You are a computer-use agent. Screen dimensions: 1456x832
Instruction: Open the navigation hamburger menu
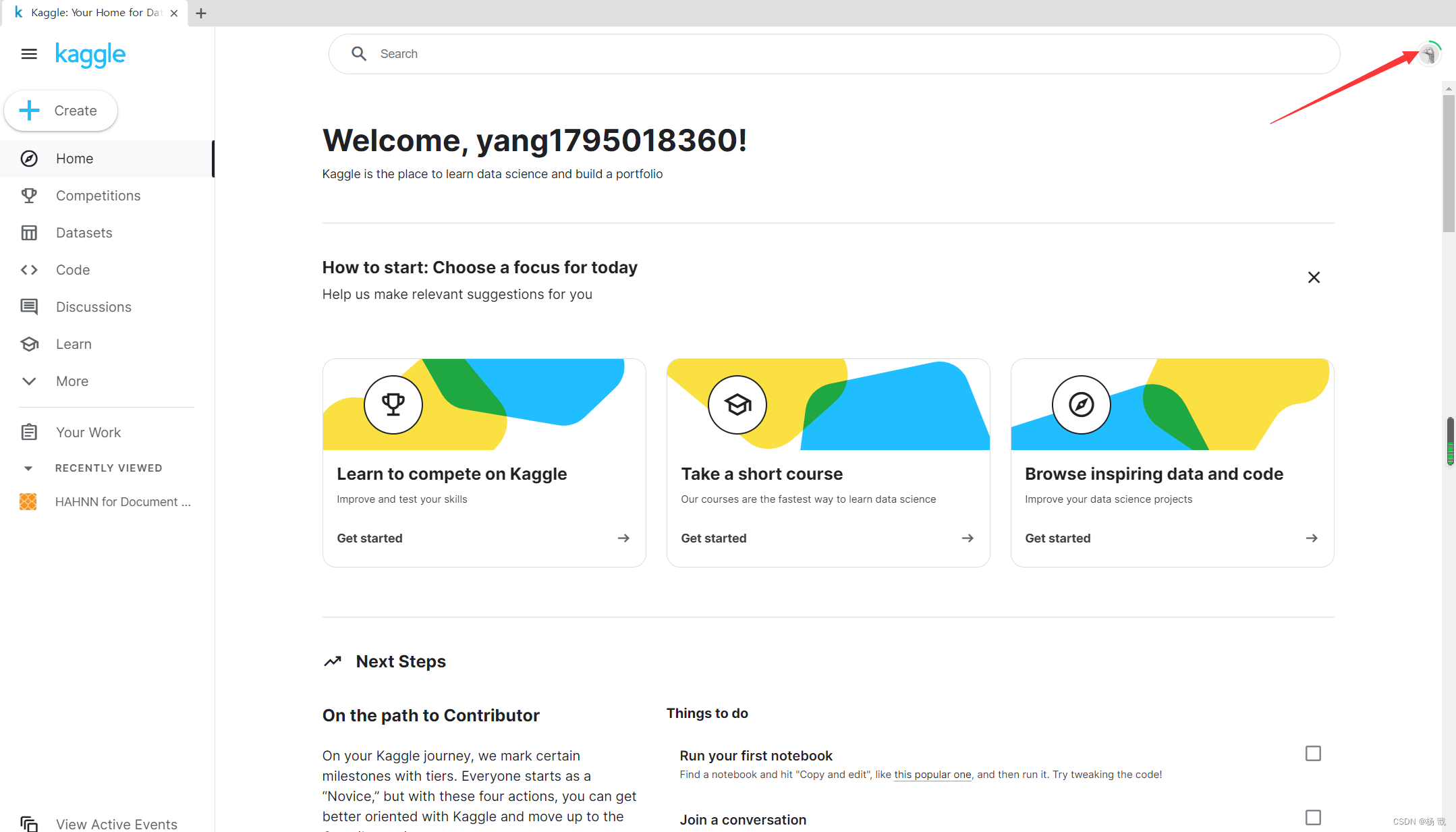[x=29, y=54]
